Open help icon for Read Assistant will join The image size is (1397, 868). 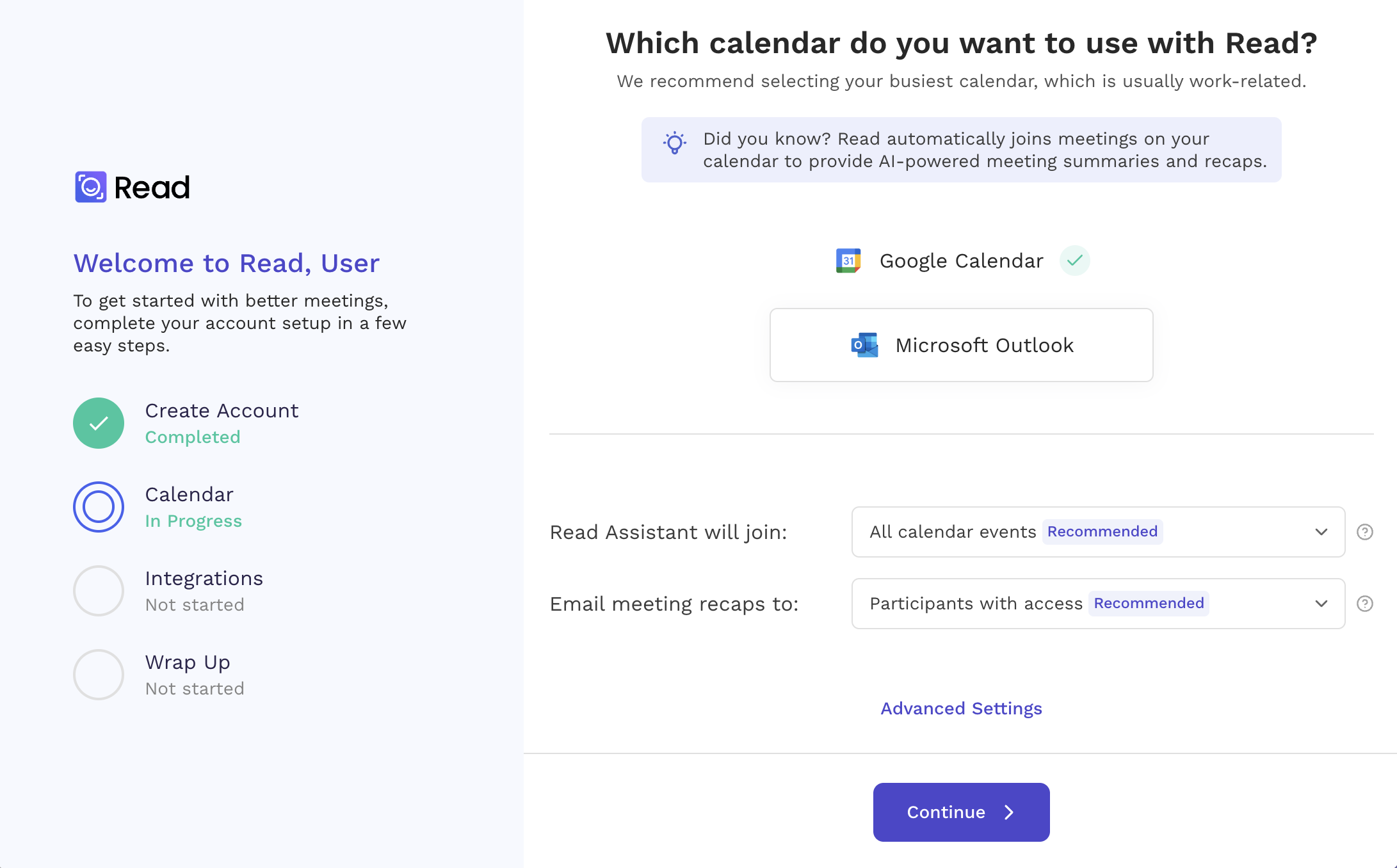click(x=1364, y=532)
